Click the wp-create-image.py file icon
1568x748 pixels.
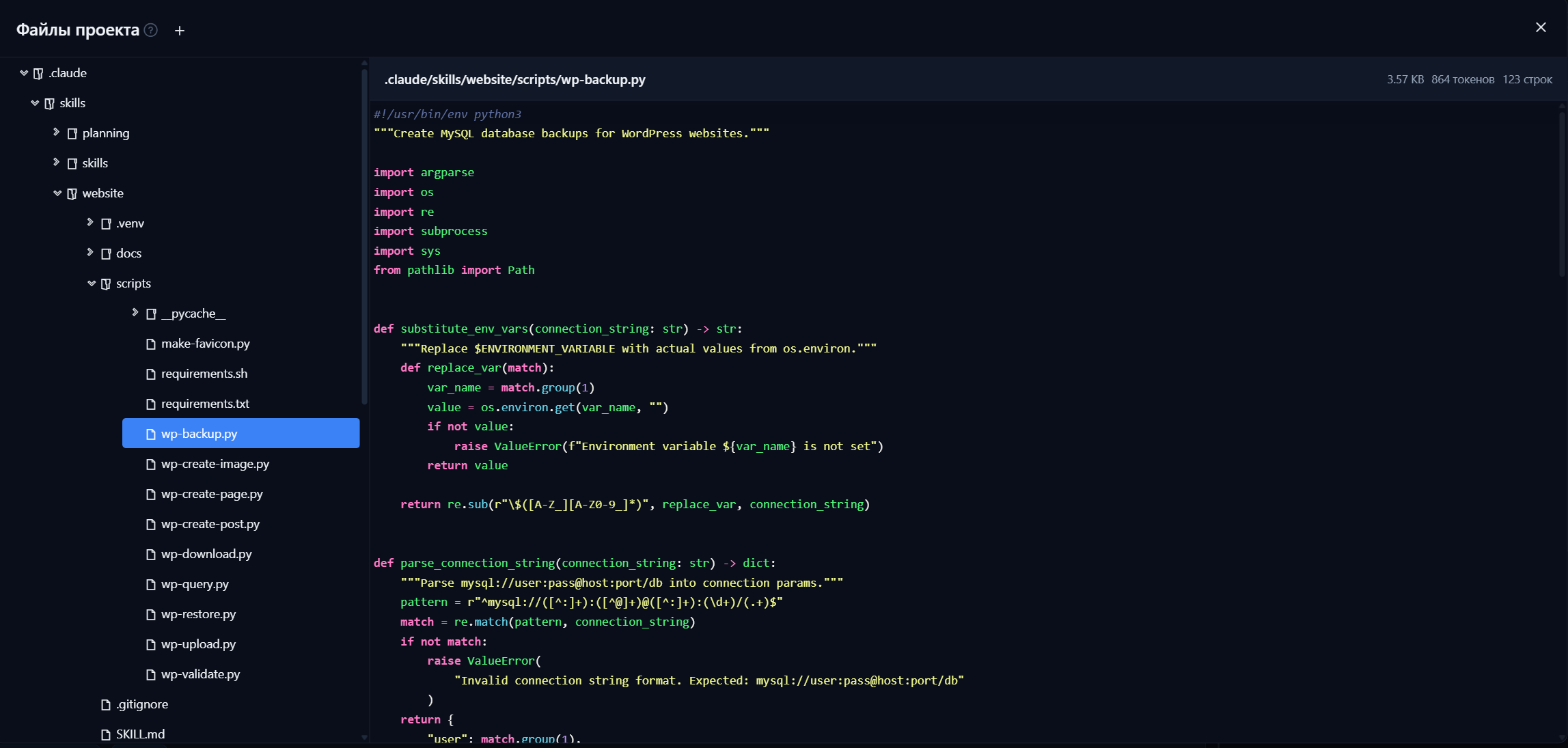(x=151, y=464)
